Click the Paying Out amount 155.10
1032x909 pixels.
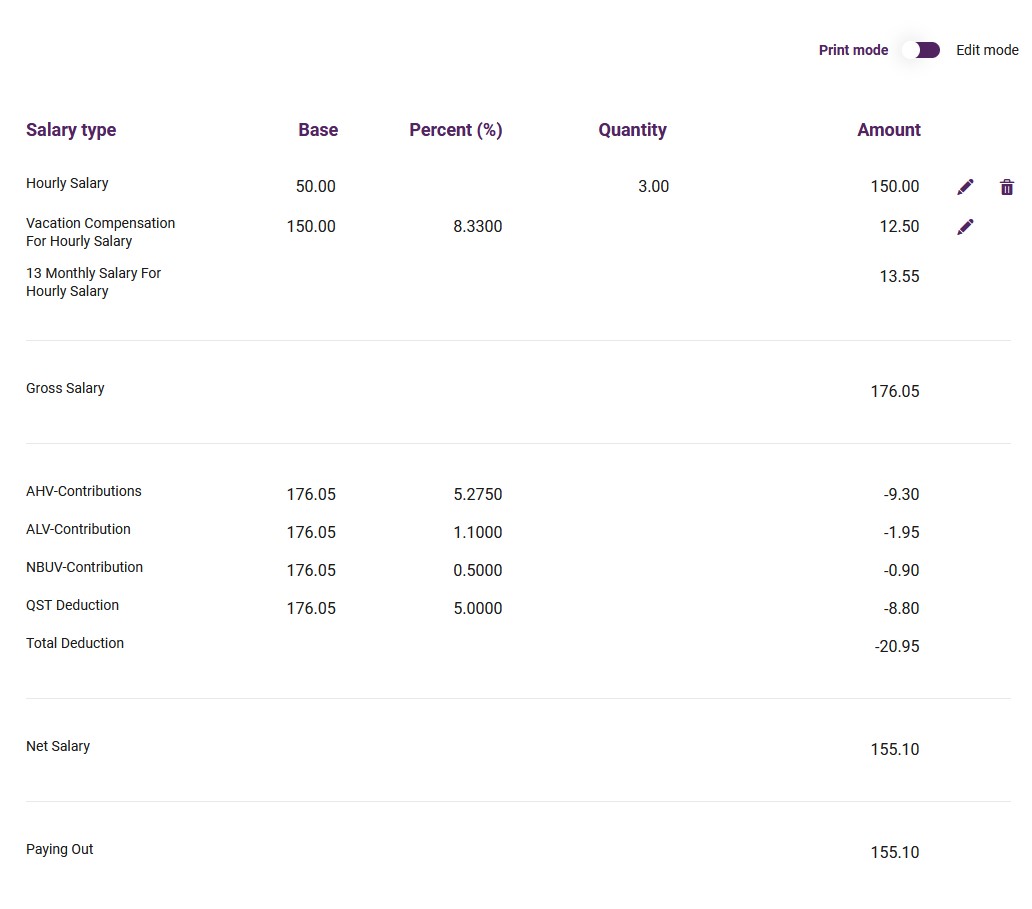(x=894, y=852)
